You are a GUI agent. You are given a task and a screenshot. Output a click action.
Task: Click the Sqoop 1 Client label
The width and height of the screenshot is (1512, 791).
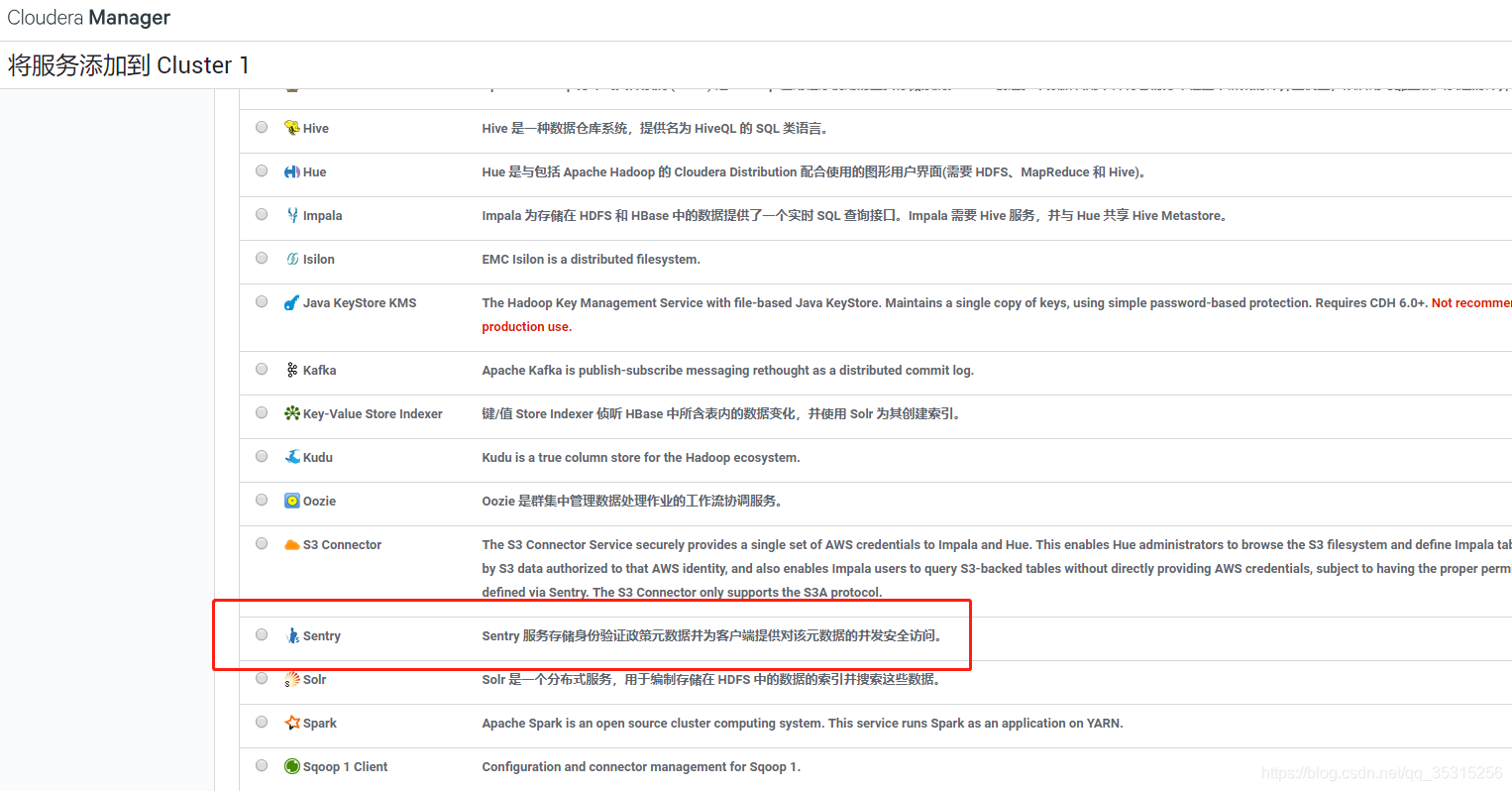click(x=346, y=766)
